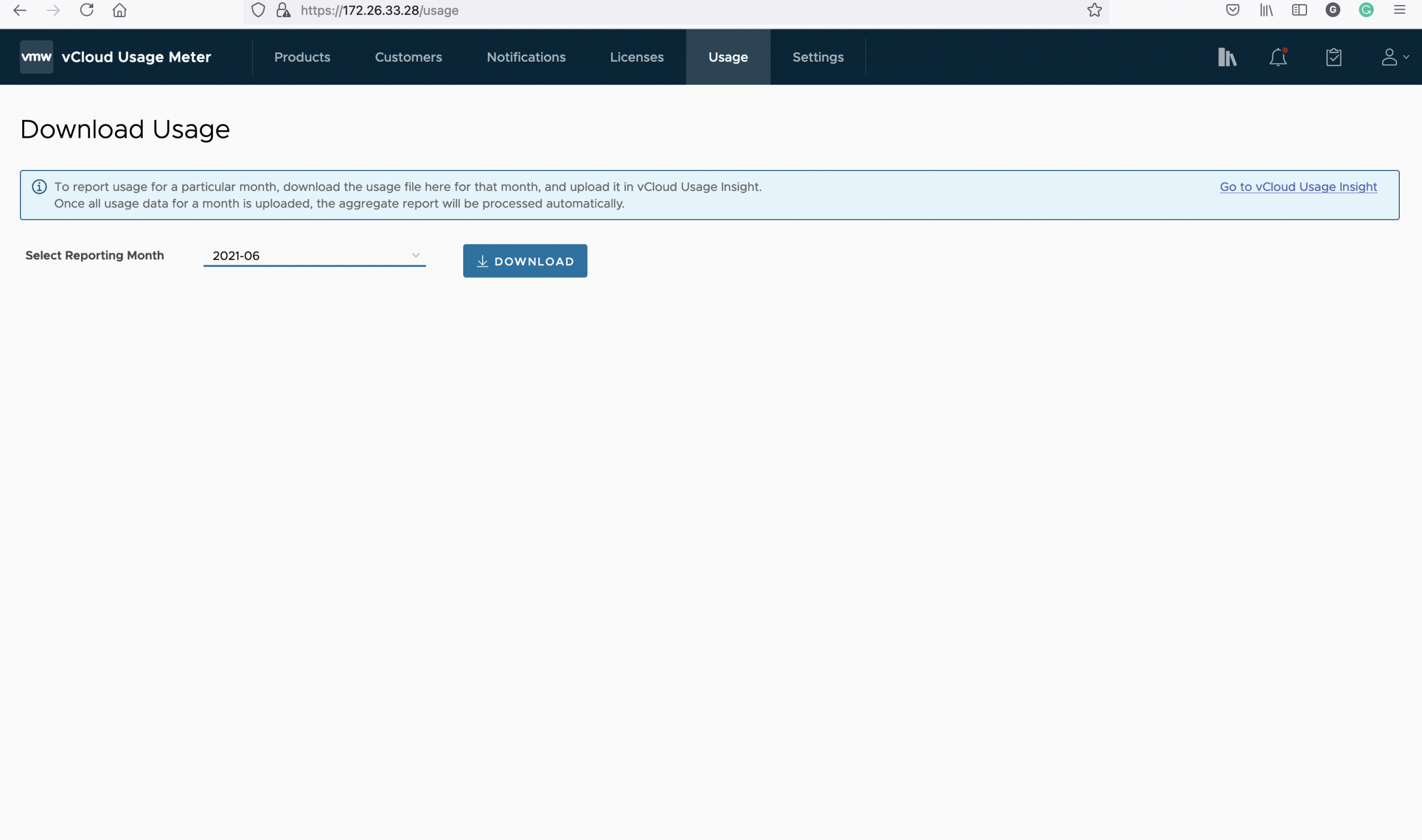Image resolution: width=1422 pixels, height=840 pixels.
Task: Open the user account menu icon
Action: tap(1393, 57)
